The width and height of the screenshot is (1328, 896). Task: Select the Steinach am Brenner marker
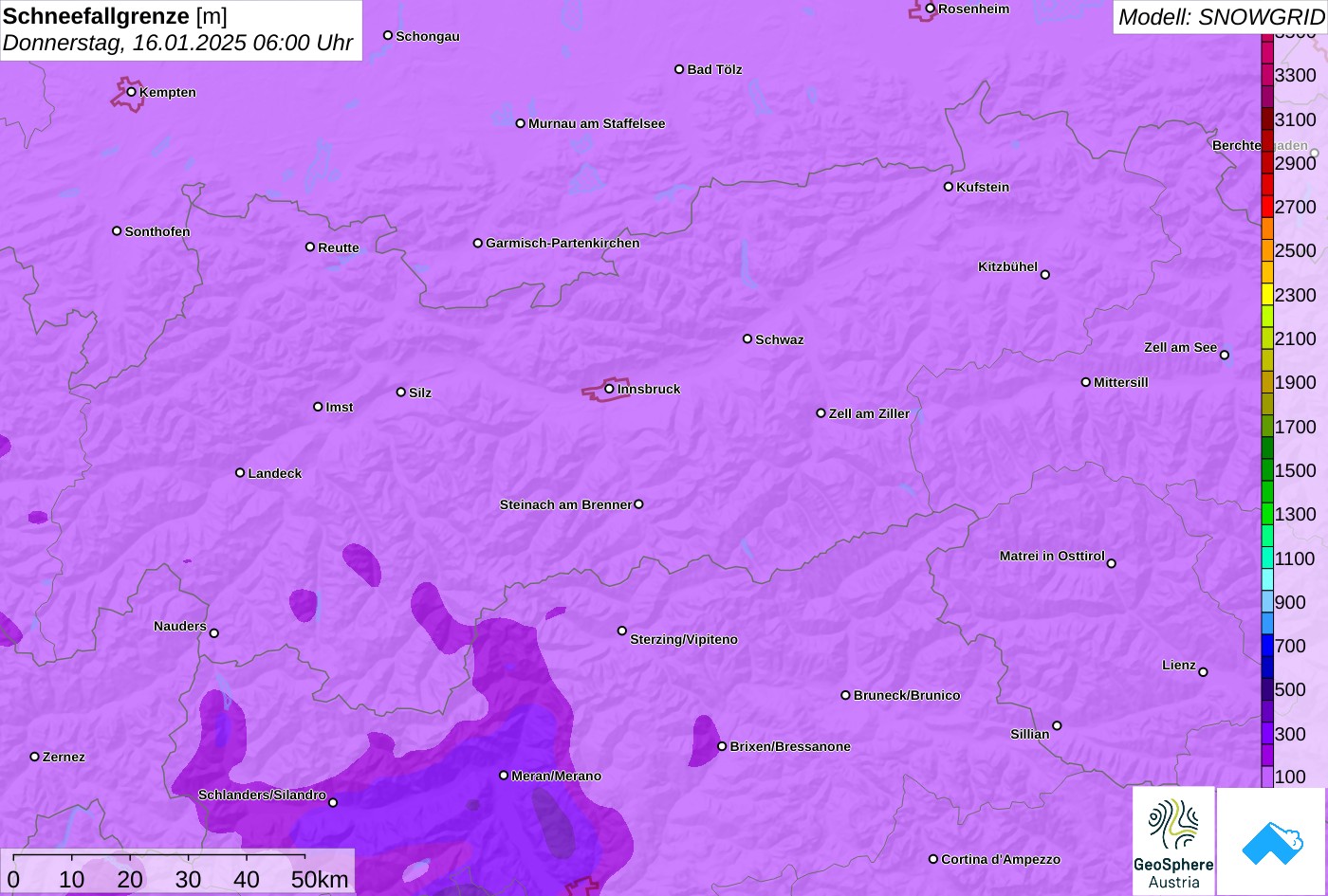638,504
